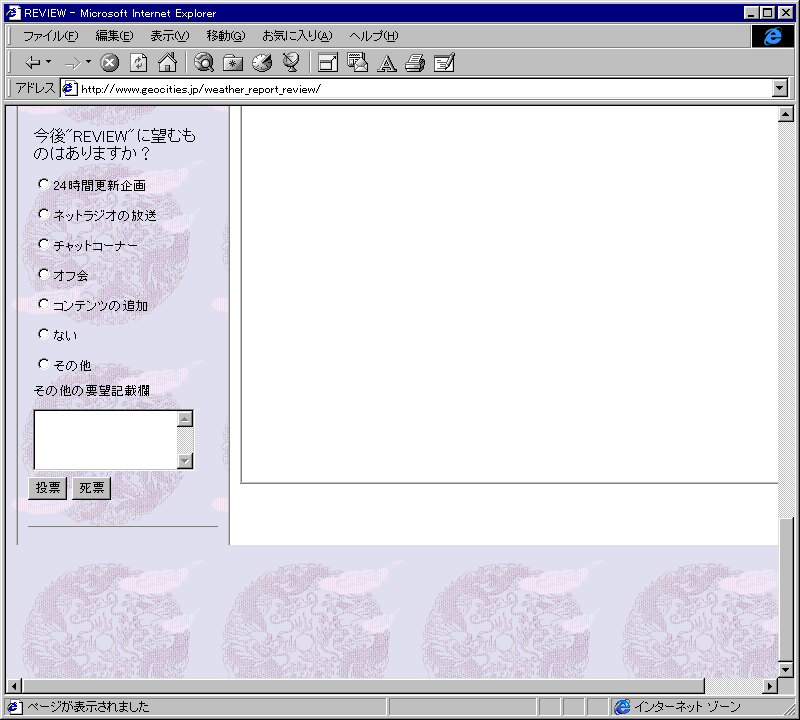Click the heading 今後"REVIEW"に望むものはありますか？

[114, 144]
